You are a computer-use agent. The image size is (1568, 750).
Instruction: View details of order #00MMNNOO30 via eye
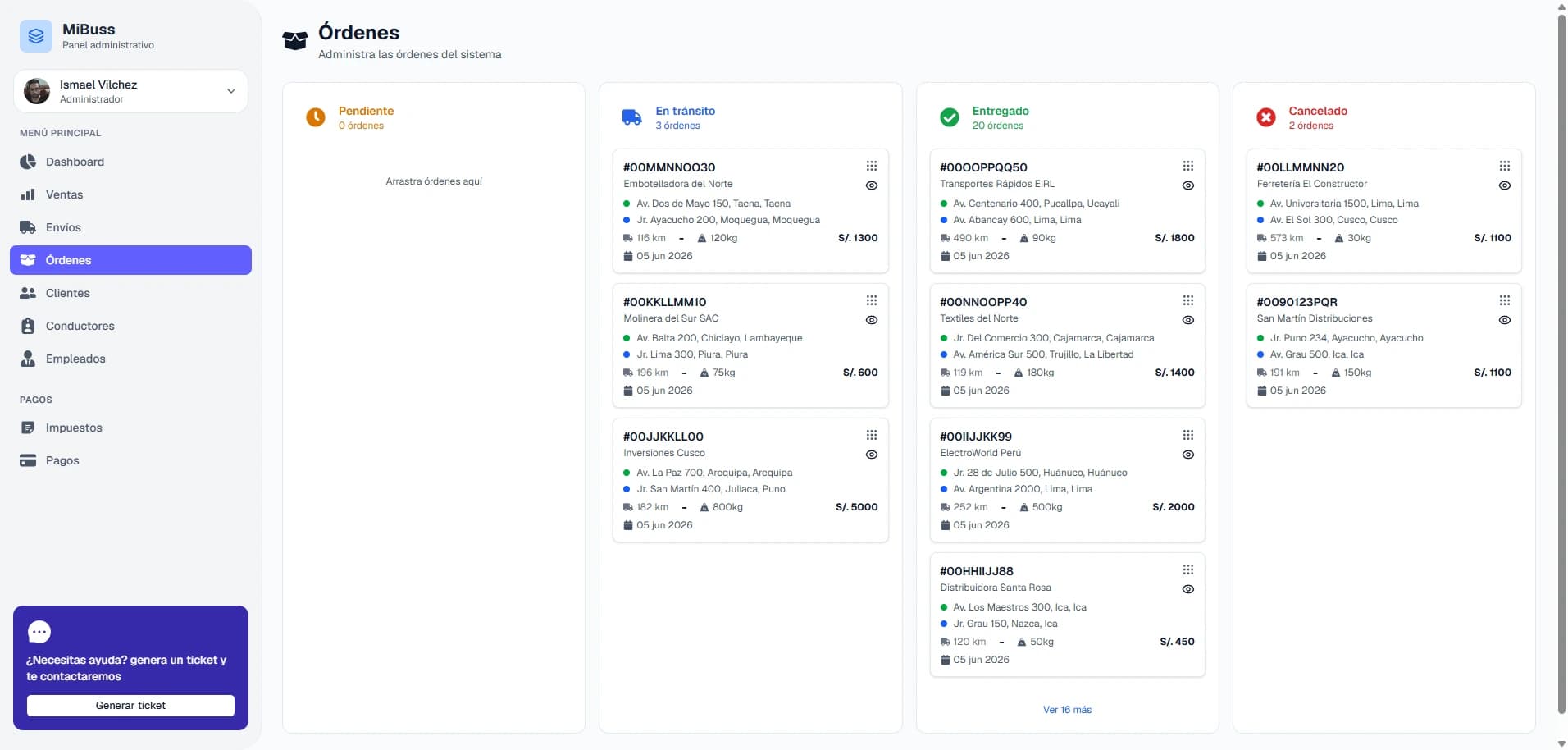pyautogui.click(x=872, y=185)
